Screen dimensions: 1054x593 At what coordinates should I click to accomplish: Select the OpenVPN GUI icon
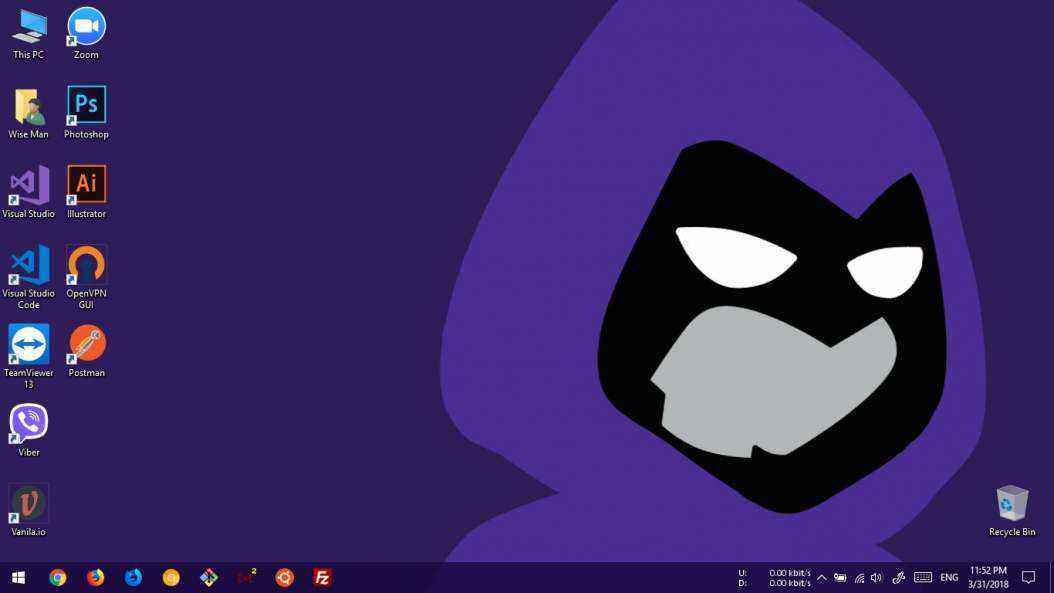click(86, 277)
